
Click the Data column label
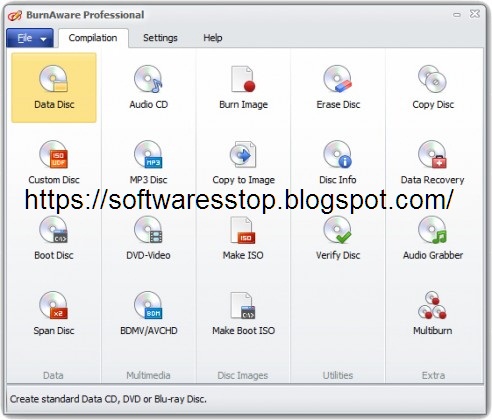[53, 376]
